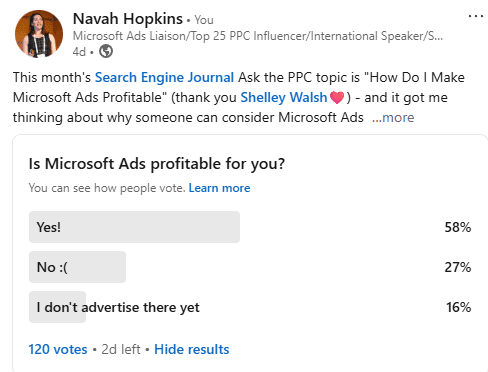Click the 27% result percentage
The image size is (488, 372).
458,267
